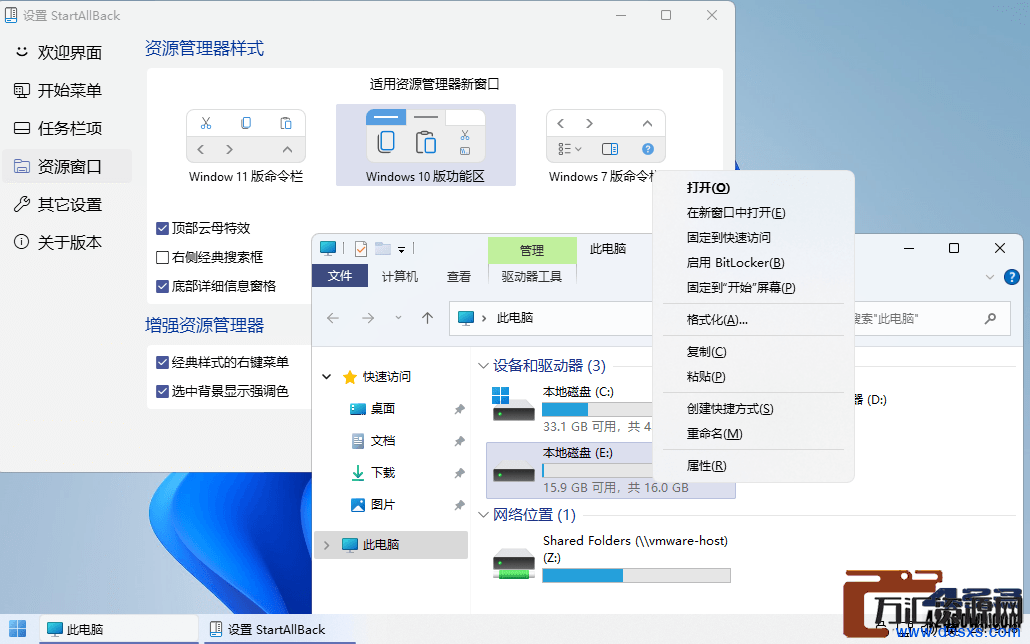Open 欢迎界面 page in StartAllBack sidebar
The image size is (1030, 644).
click(68, 53)
